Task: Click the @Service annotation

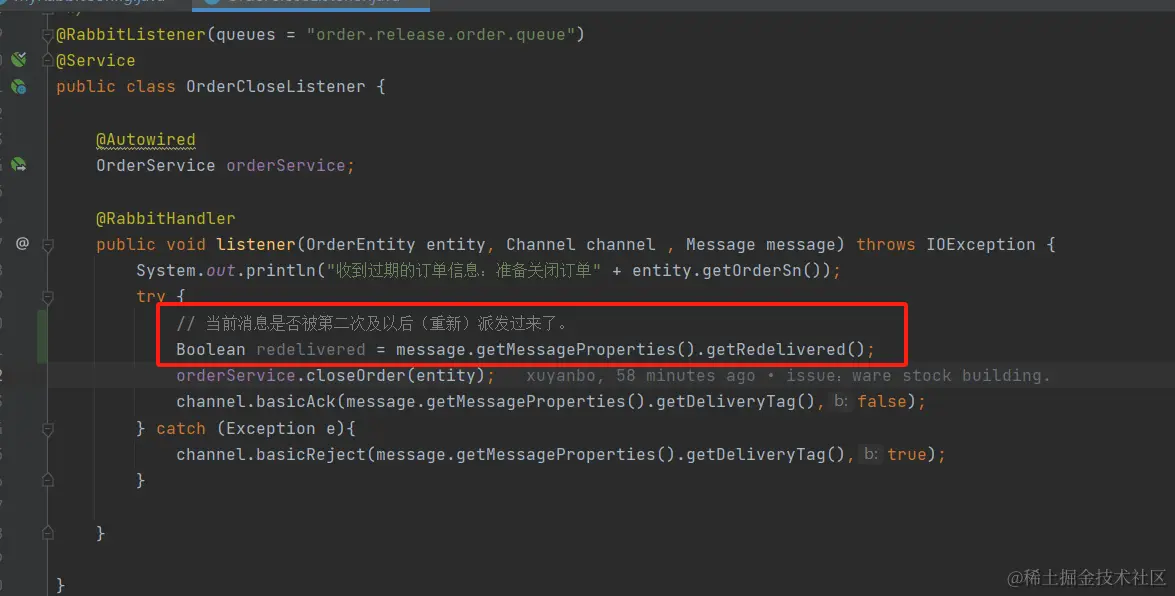Action: click(96, 61)
